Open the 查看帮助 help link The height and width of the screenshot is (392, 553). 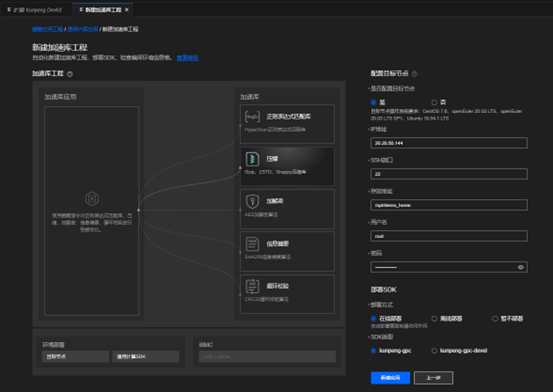[x=188, y=58]
